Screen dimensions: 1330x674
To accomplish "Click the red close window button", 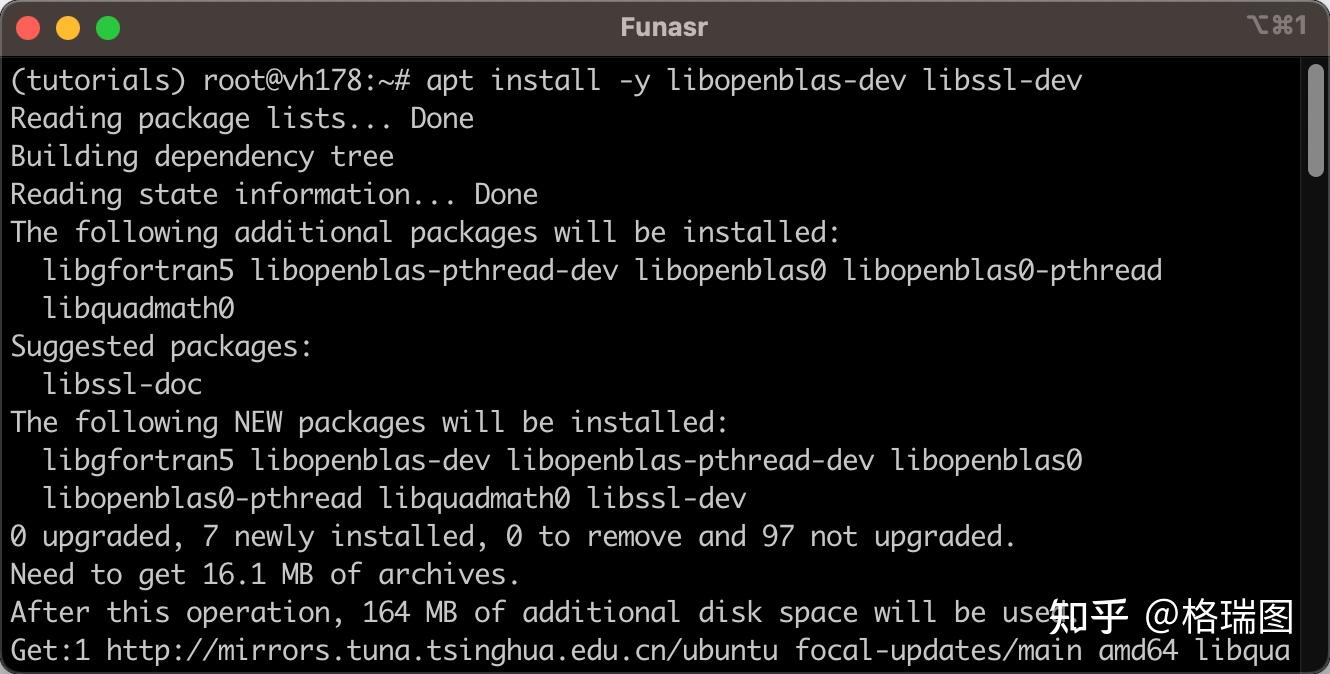I will click(28, 28).
